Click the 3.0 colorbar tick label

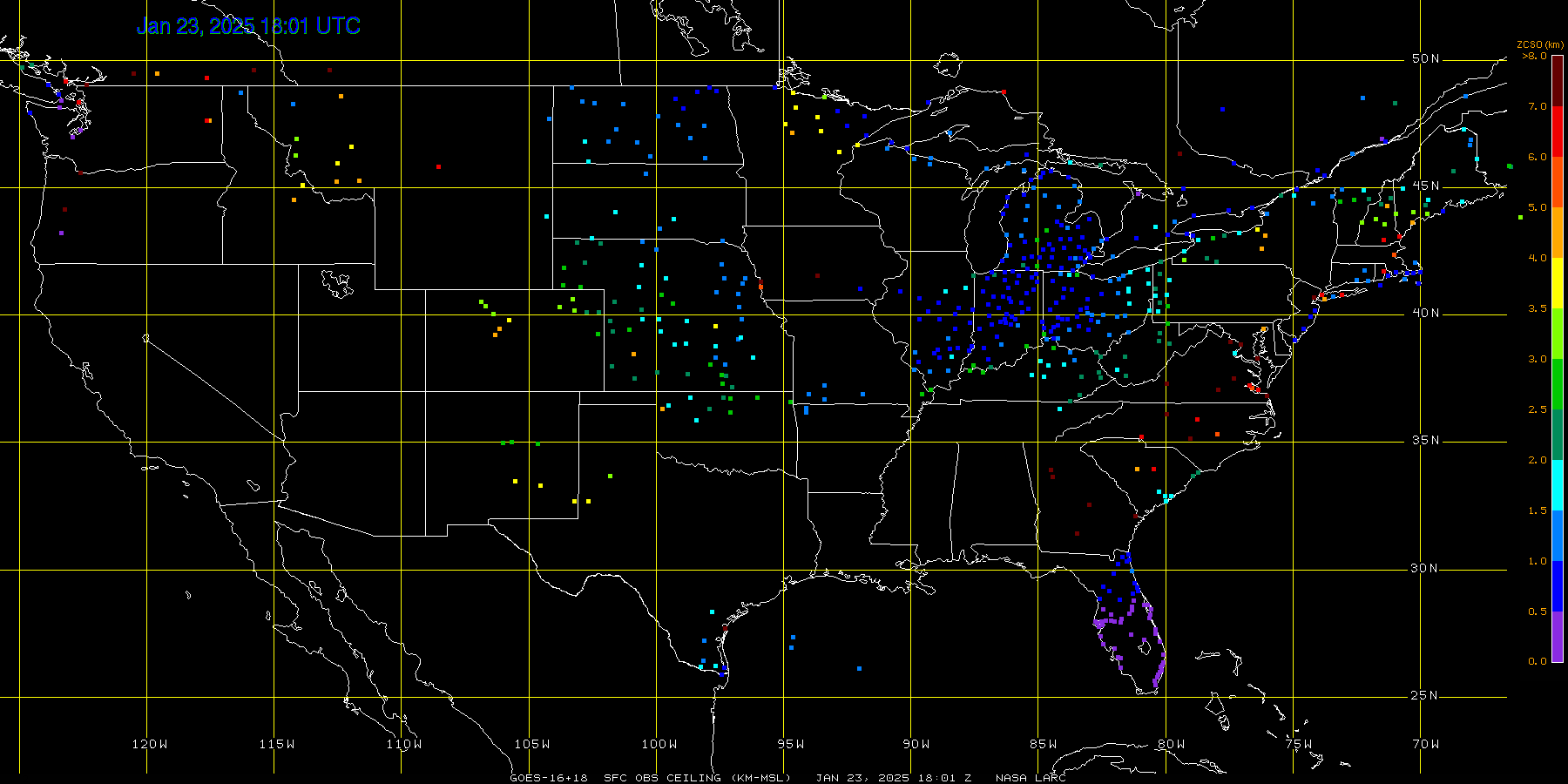[1538, 359]
